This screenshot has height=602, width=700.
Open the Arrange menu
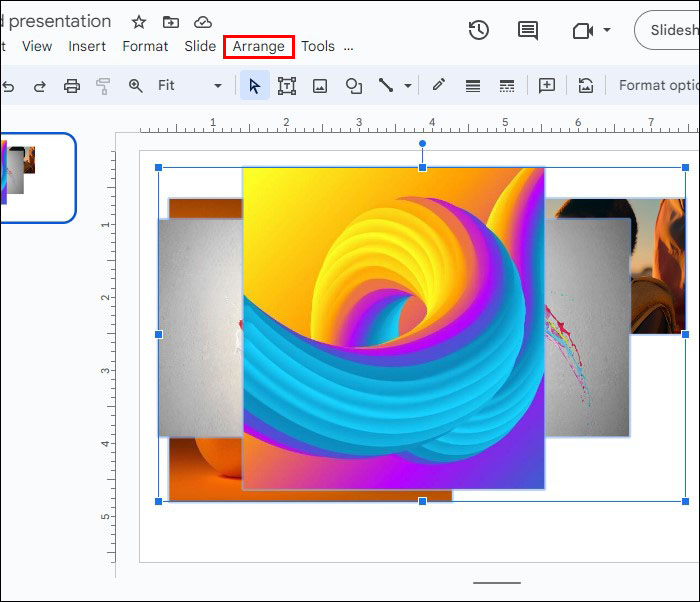coord(259,47)
